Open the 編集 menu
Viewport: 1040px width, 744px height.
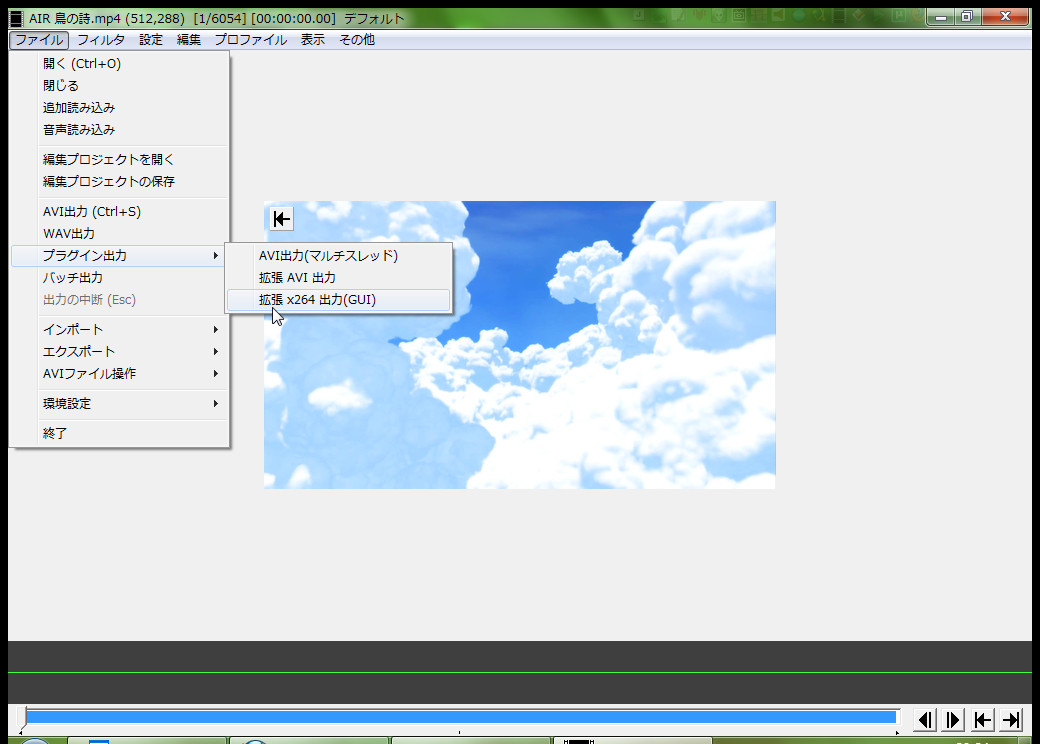(188, 40)
